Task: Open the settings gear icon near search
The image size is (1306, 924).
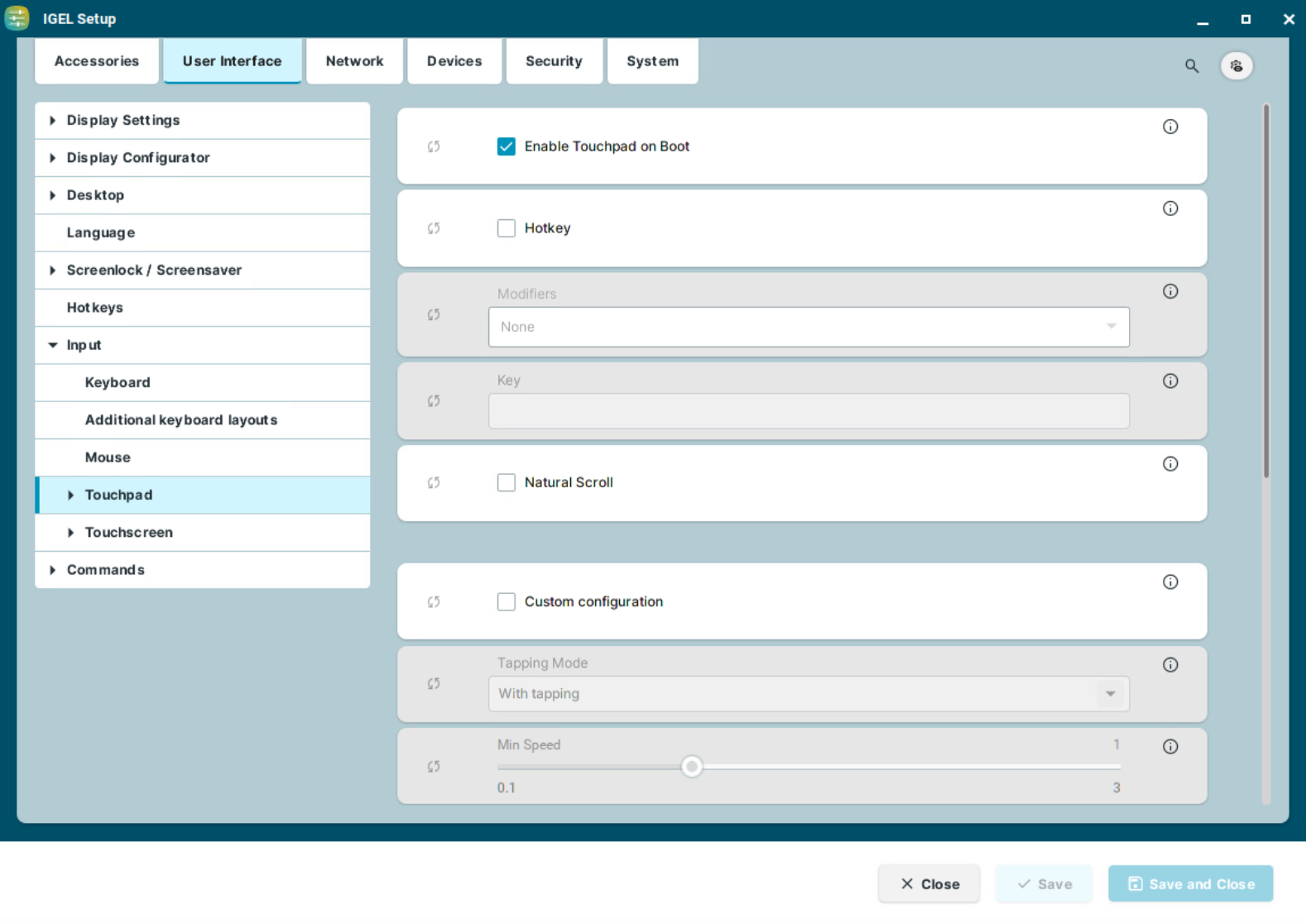Action: [x=1236, y=66]
